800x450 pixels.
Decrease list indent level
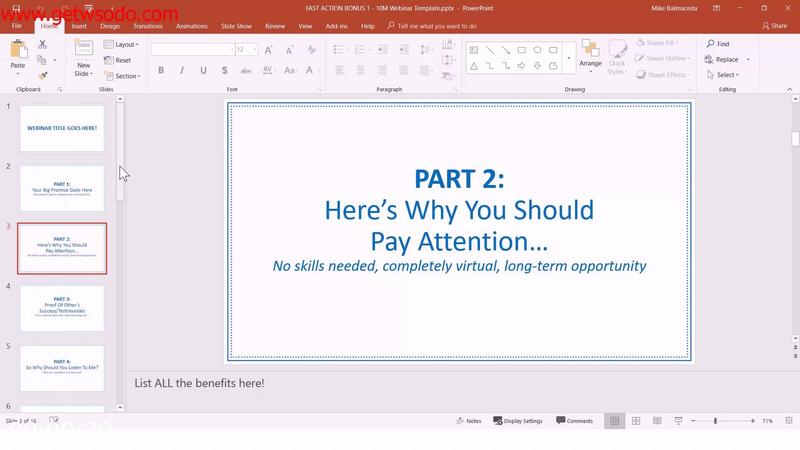click(382, 49)
